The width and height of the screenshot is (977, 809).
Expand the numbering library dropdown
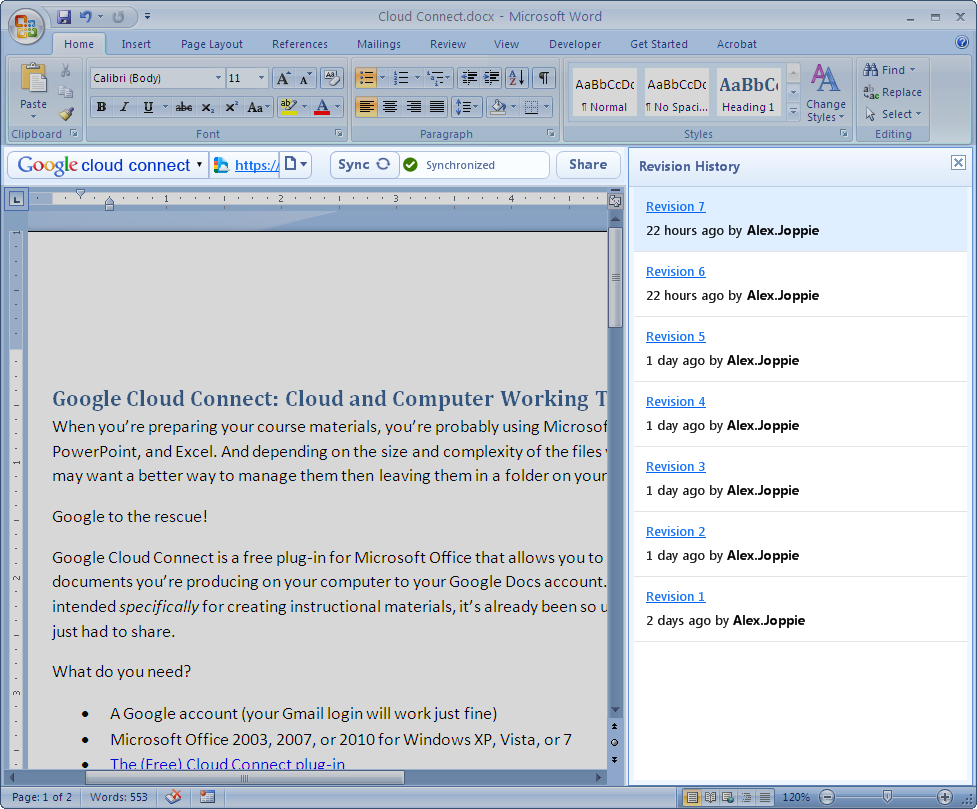(x=417, y=78)
